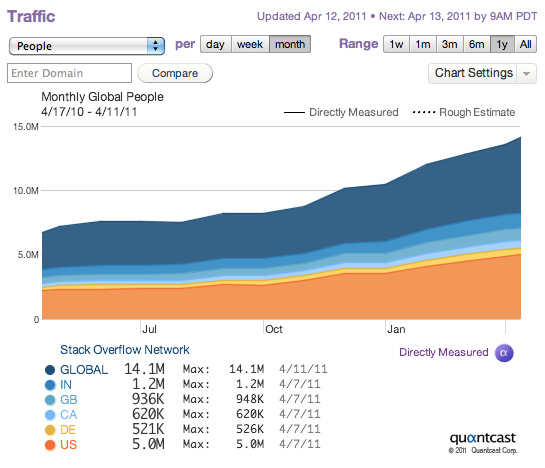
Task: Set range to All
Action: (526, 44)
